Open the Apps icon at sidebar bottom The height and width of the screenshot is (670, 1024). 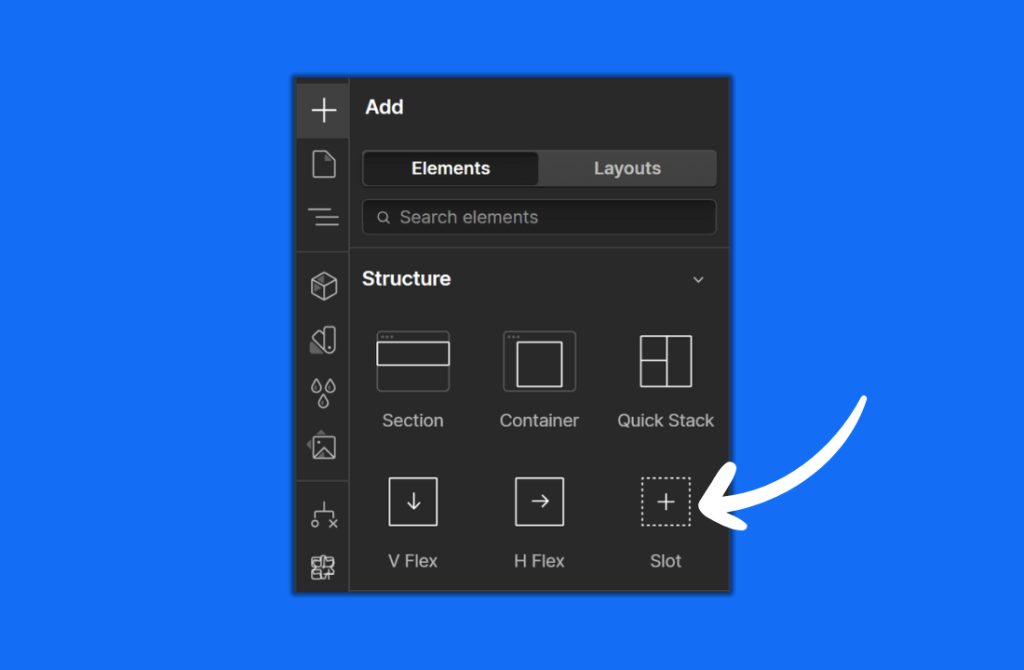pos(323,568)
